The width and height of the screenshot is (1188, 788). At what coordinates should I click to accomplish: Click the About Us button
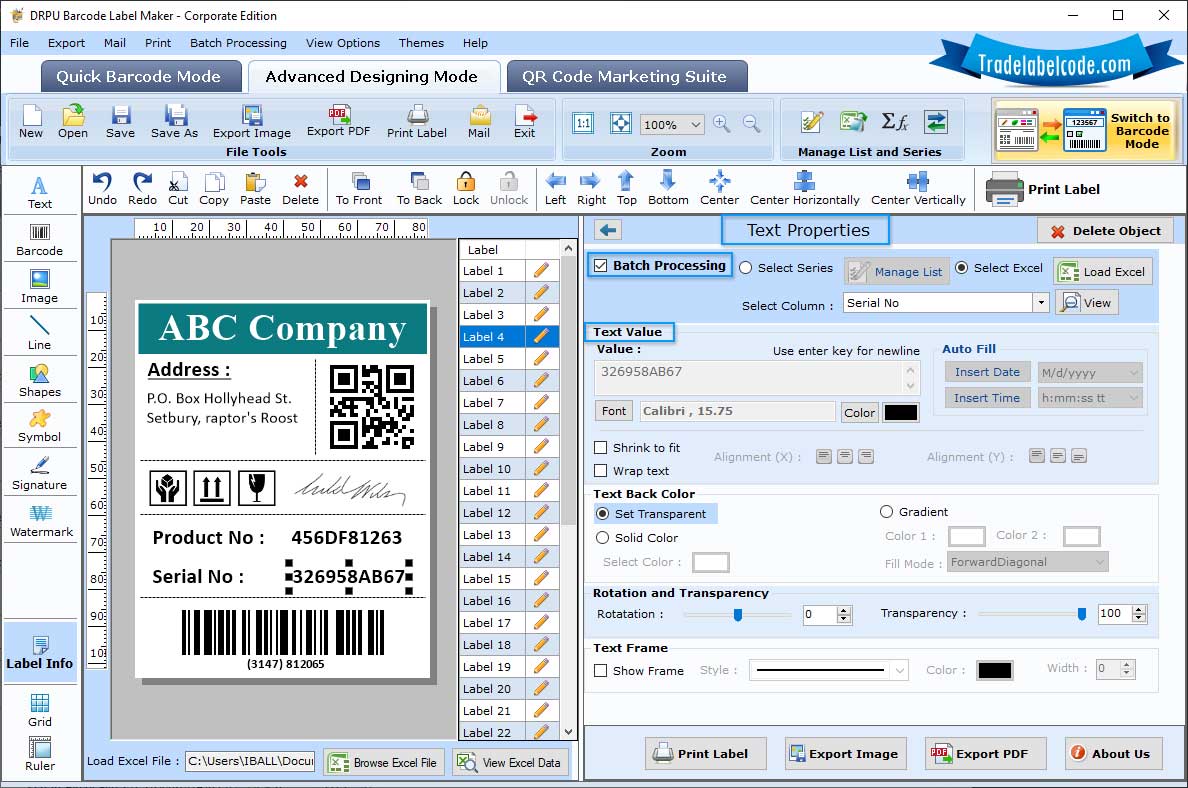[1112, 754]
